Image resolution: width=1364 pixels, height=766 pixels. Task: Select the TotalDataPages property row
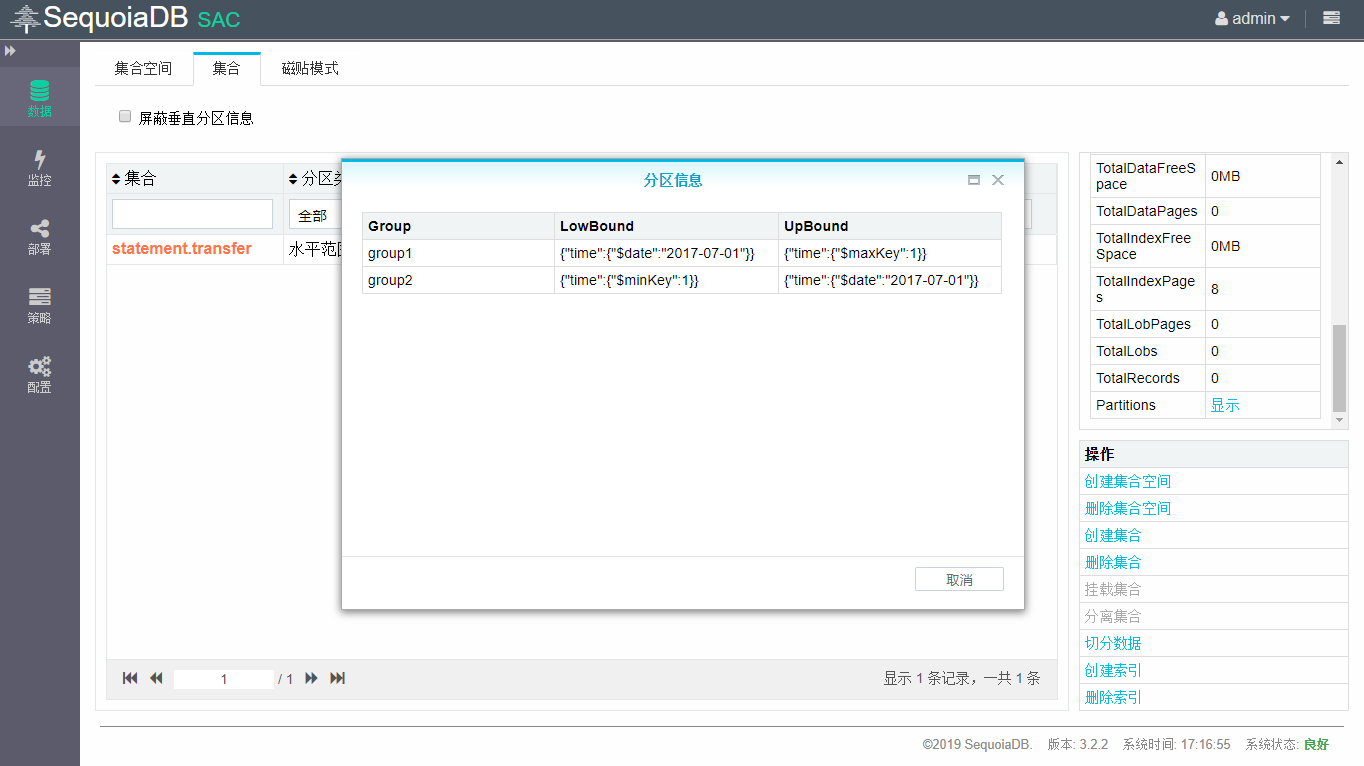[x=1205, y=211]
